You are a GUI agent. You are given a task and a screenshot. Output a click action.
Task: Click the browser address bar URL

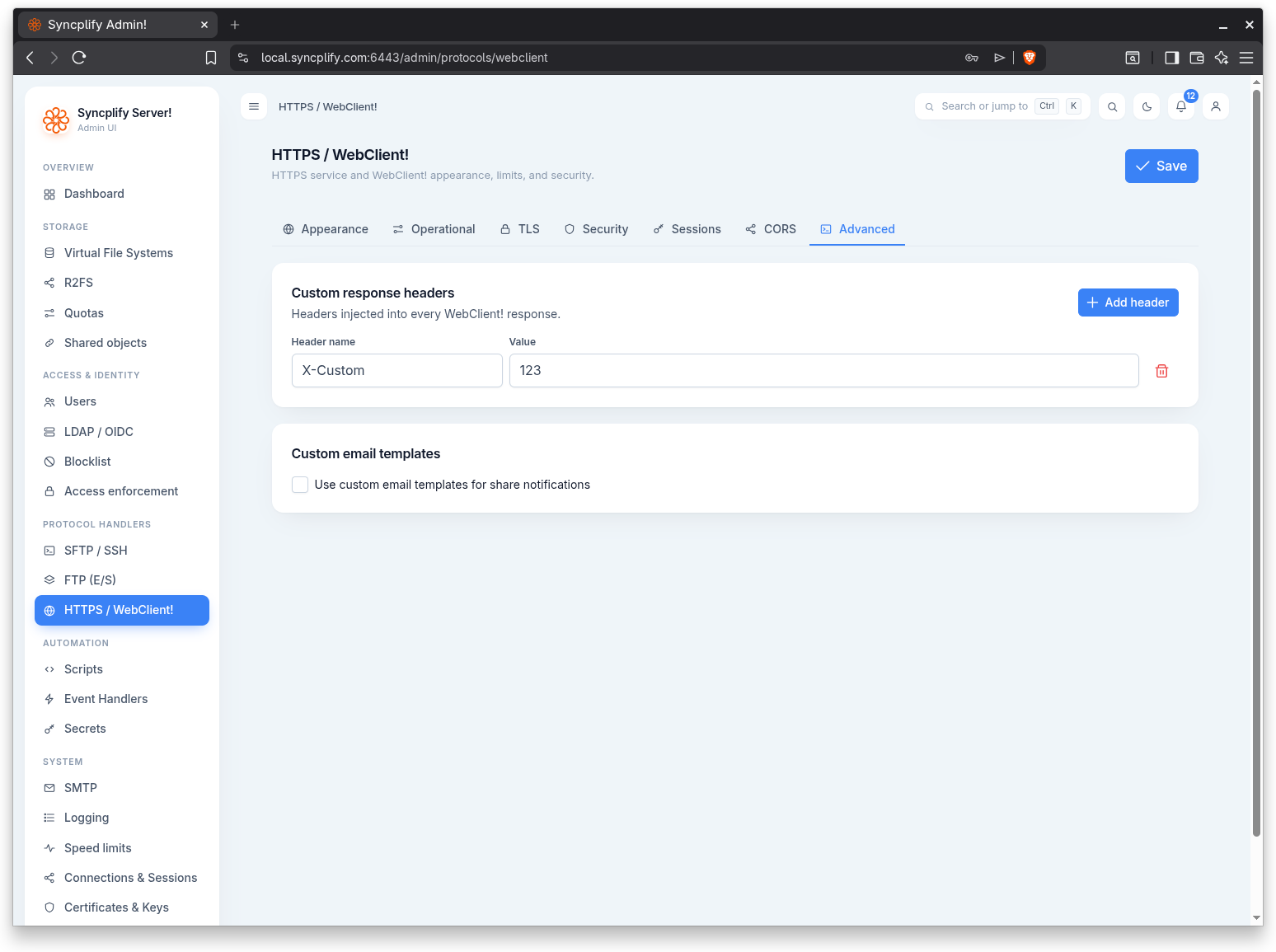[405, 58]
